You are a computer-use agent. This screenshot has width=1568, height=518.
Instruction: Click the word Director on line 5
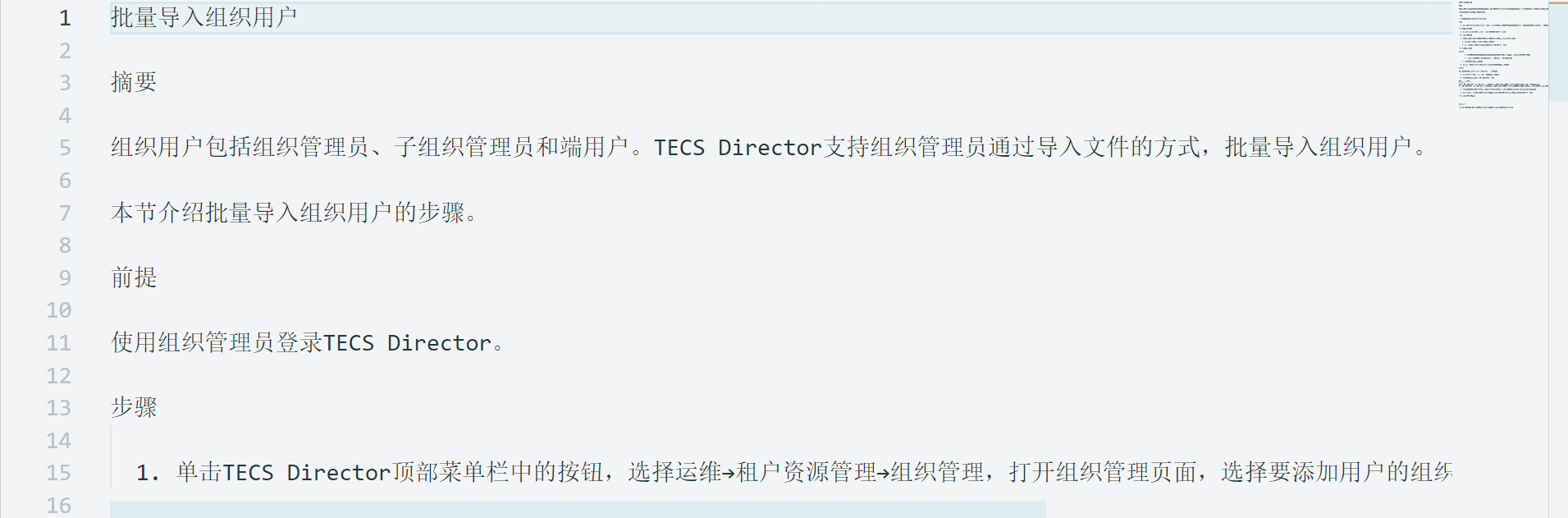click(770, 148)
